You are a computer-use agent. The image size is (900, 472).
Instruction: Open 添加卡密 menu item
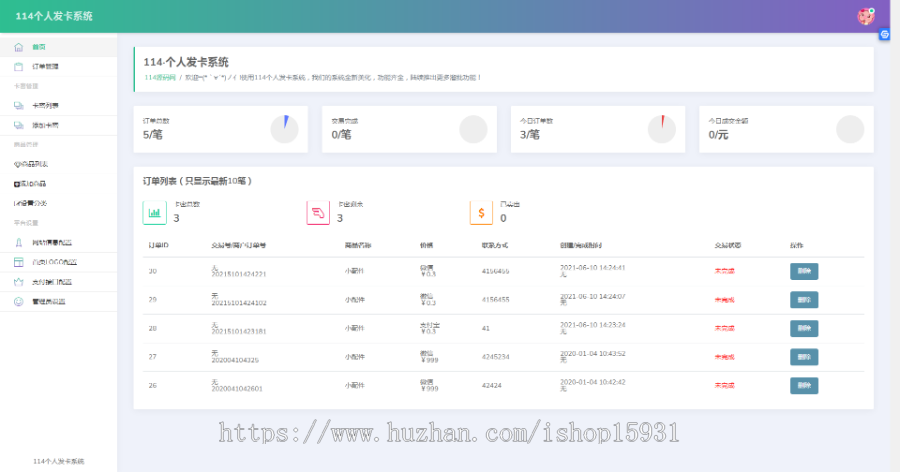click(59, 125)
